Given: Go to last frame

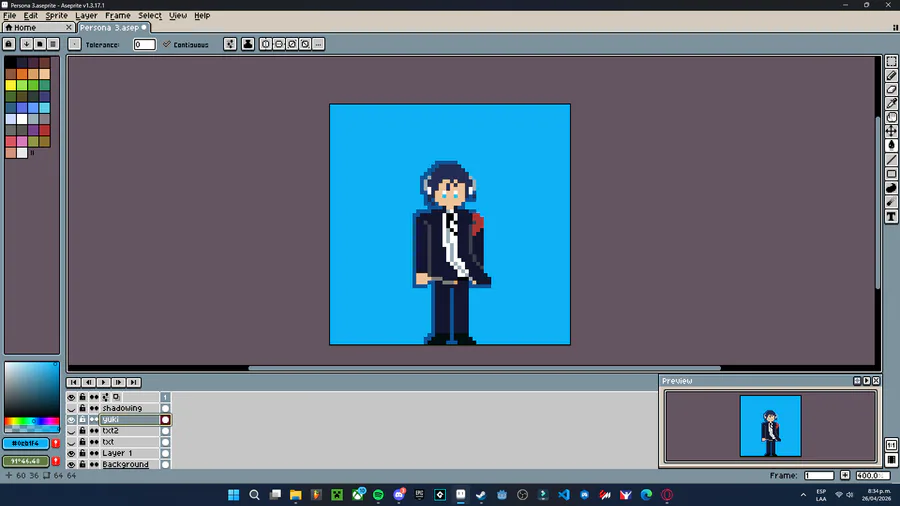Looking at the screenshot, I should (x=133, y=383).
